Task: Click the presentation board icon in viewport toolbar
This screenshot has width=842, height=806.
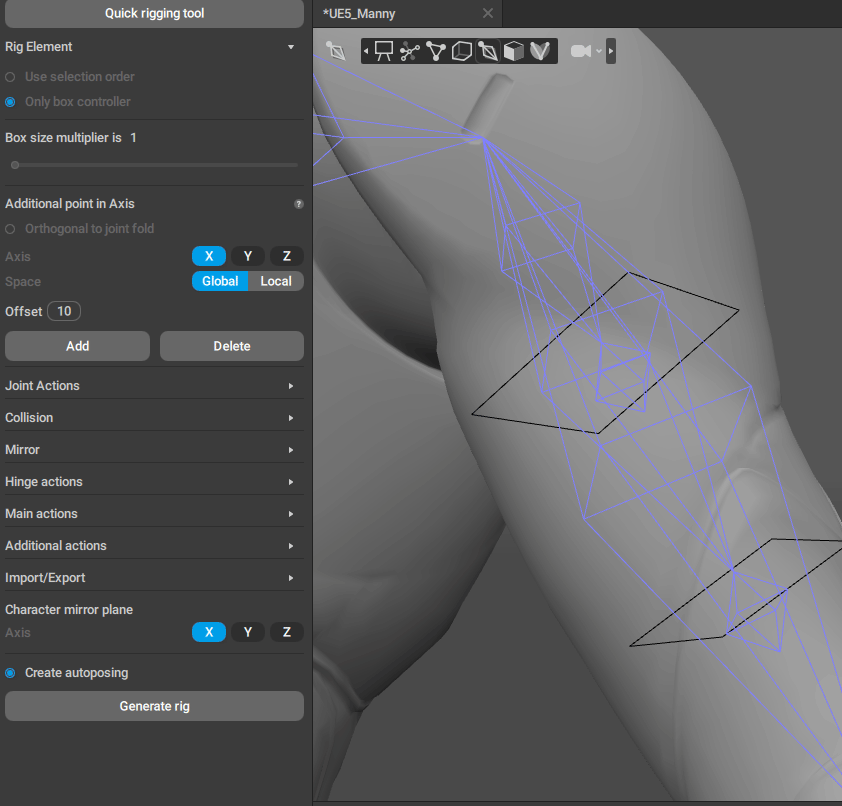Action: click(384, 51)
